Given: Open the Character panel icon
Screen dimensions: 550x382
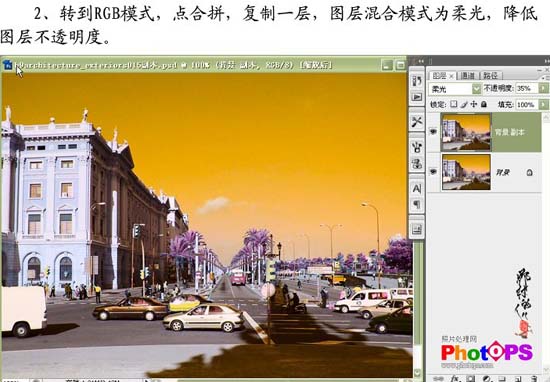Looking at the screenshot, I should pos(417,189).
